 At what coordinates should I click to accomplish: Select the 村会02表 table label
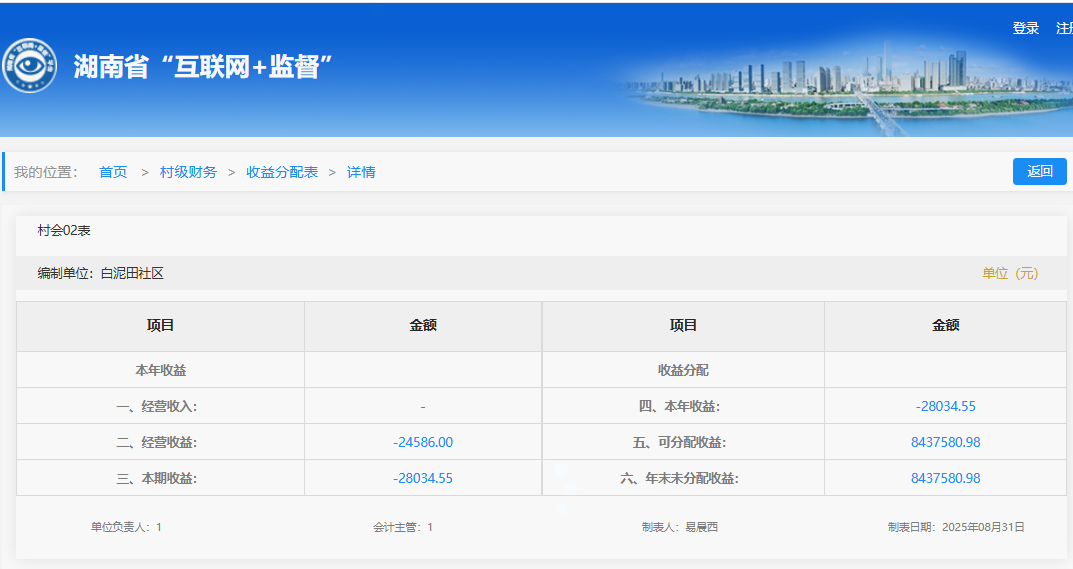64,230
